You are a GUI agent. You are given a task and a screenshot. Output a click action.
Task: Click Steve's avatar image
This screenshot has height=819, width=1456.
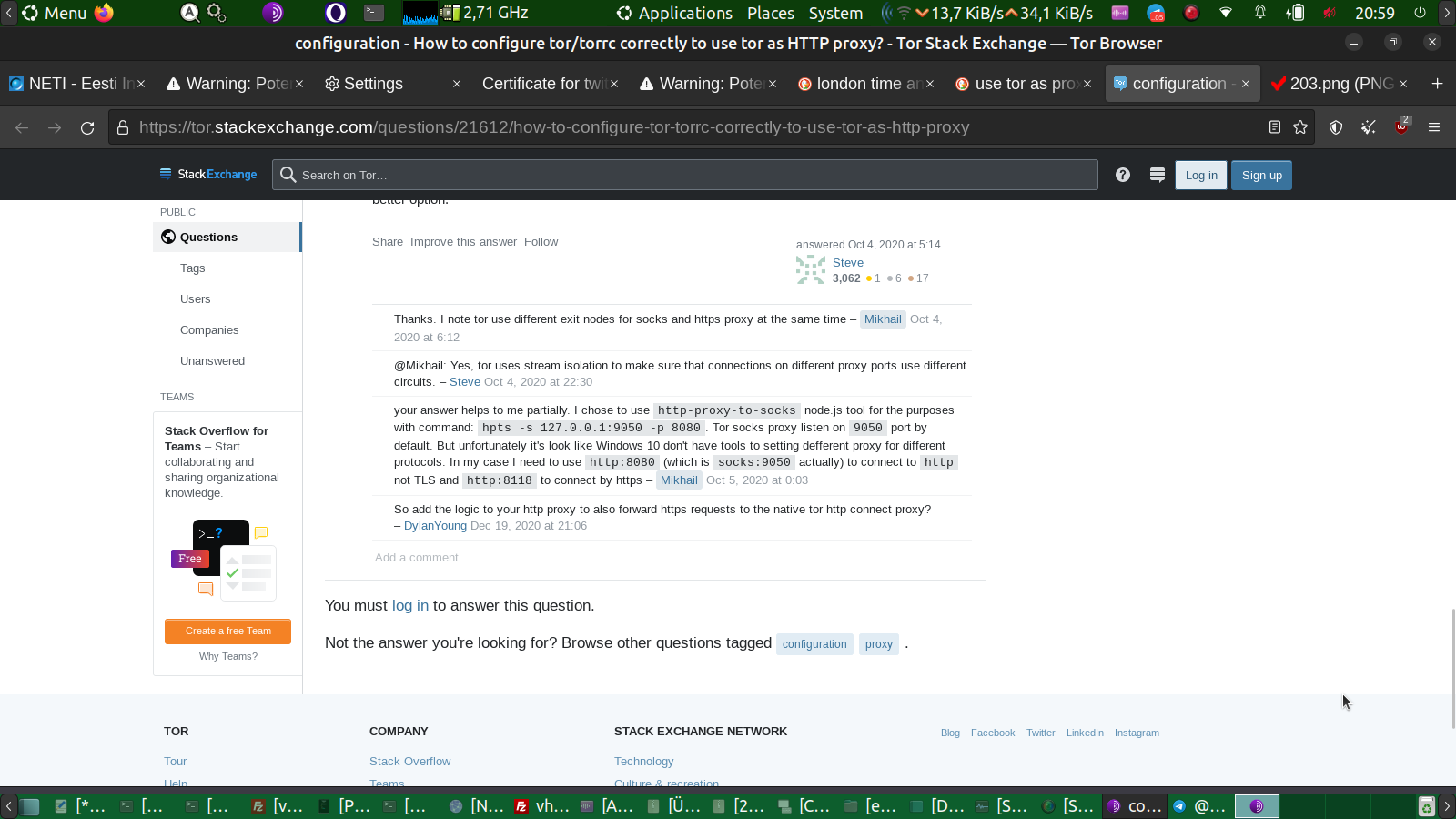(811, 269)
